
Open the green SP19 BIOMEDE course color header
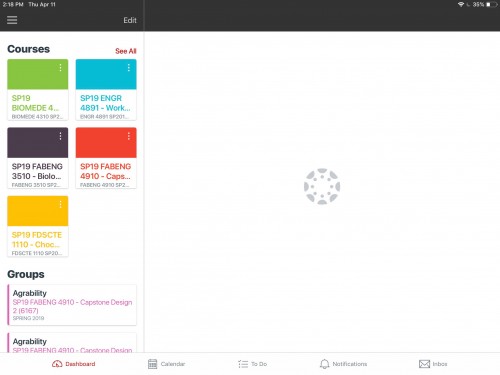[x=38, y=74]
